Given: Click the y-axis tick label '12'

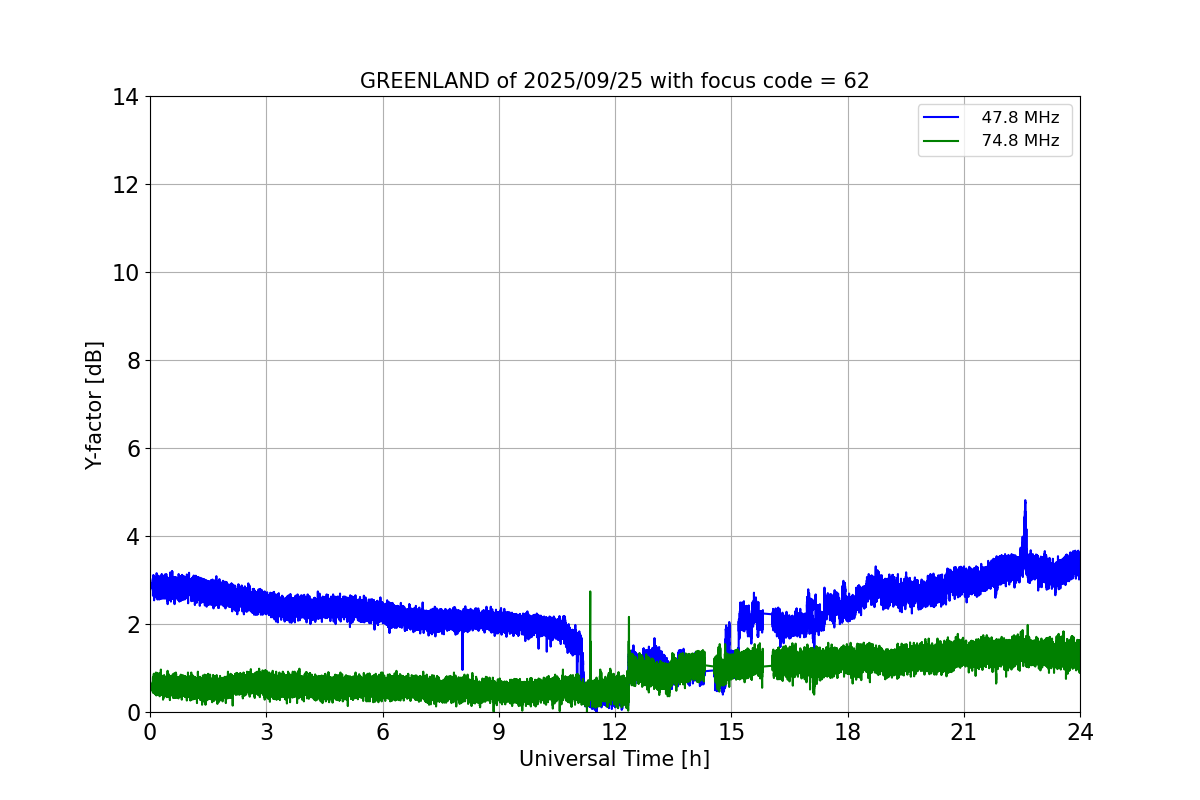Looking at the screenshot, I should (125, 185).
